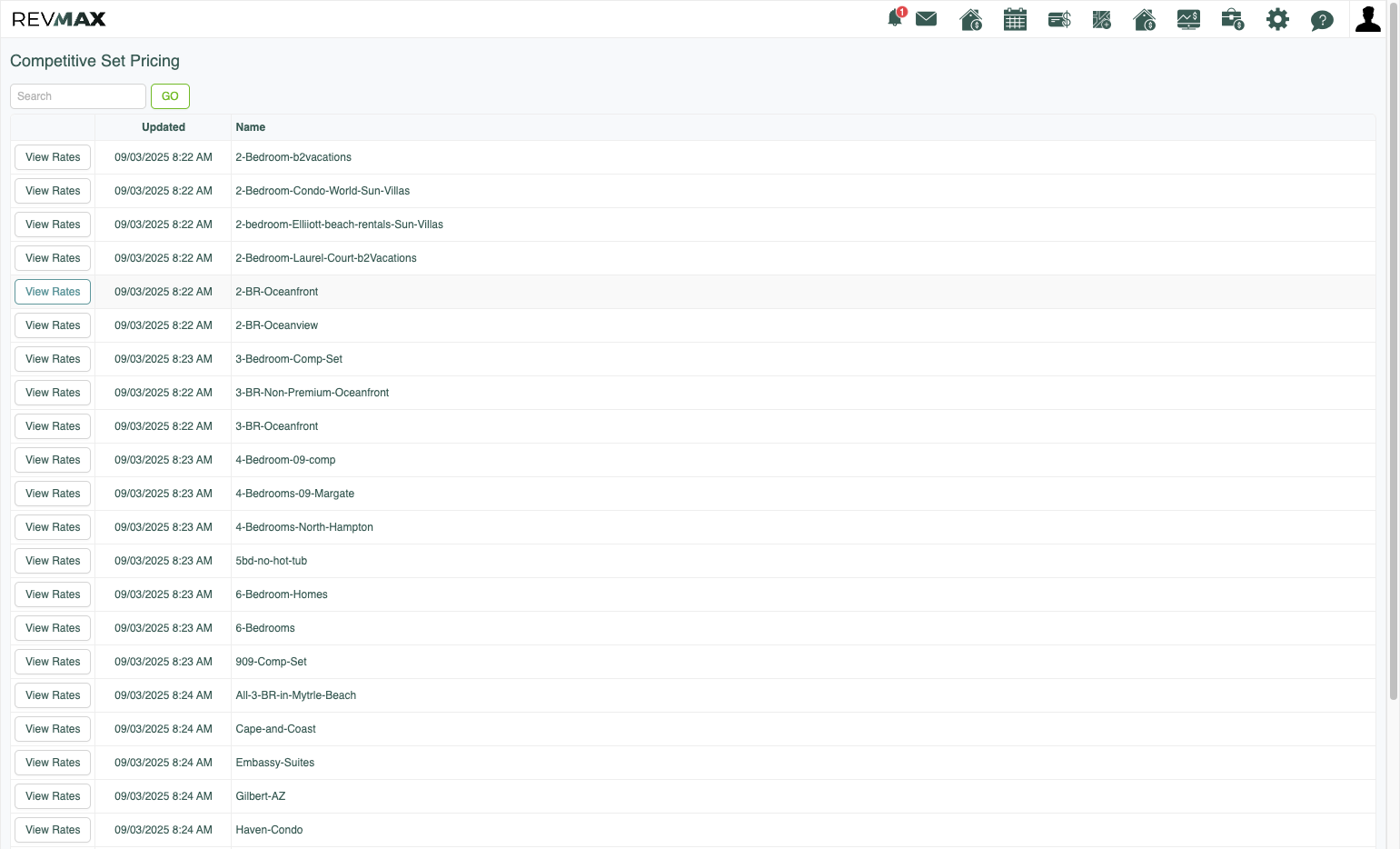Click the name 2-BR-Oceanfront
This screenshot has width=1400, height=849.
pyautogui.click(x=277, y=292)
